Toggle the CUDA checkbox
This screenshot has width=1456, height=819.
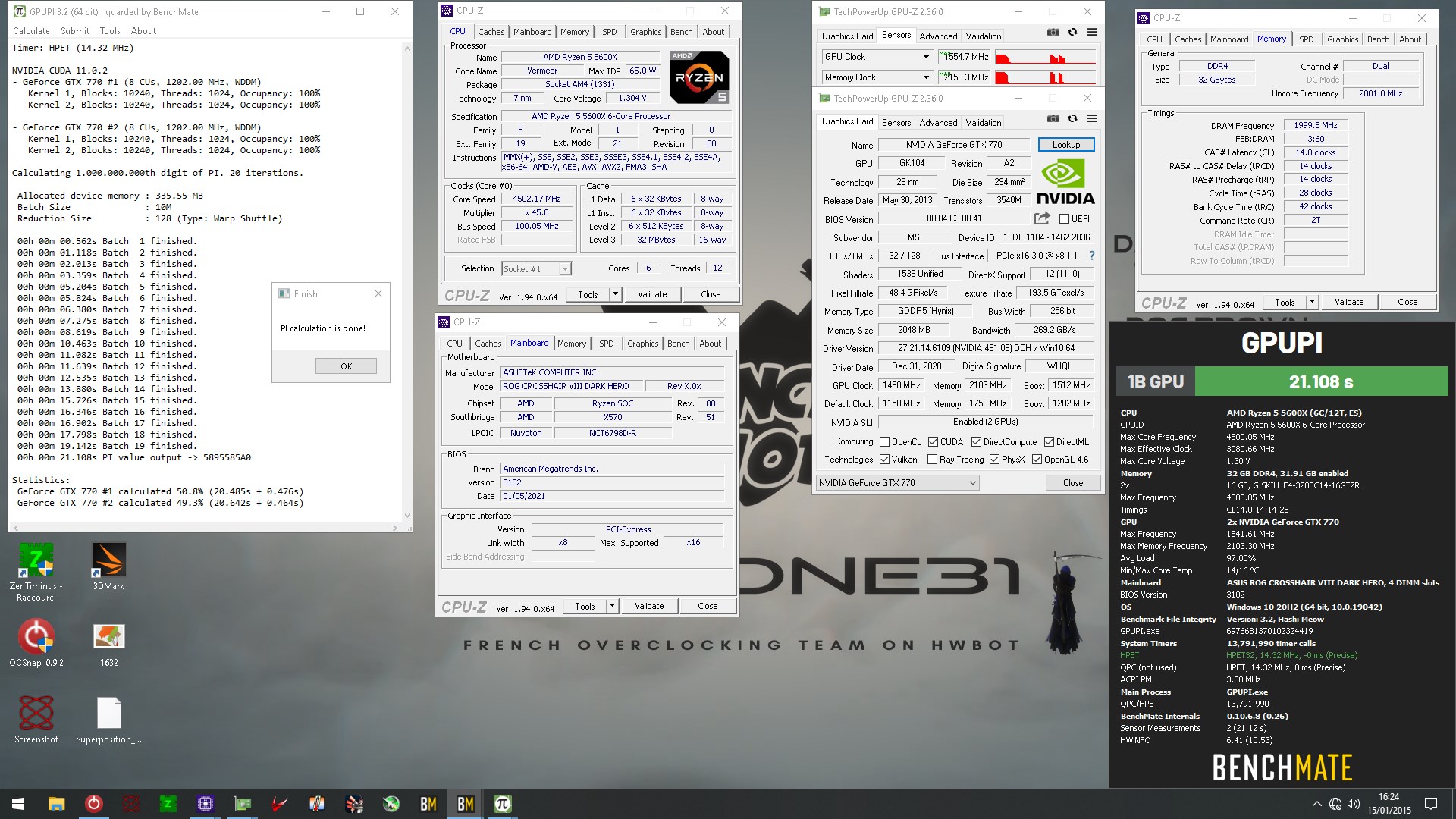[x=933, y=442]
